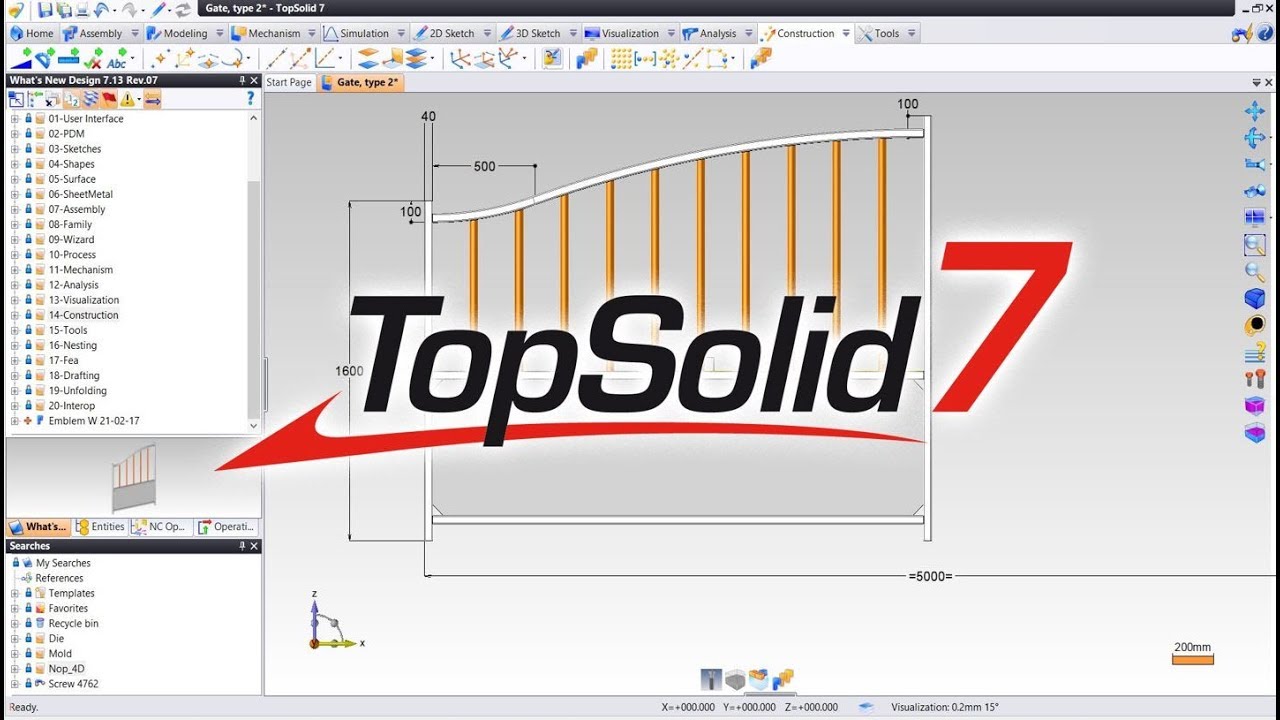Click the X=+000.000 coordinate readout
1280x720 pixels.
(688, 707)
